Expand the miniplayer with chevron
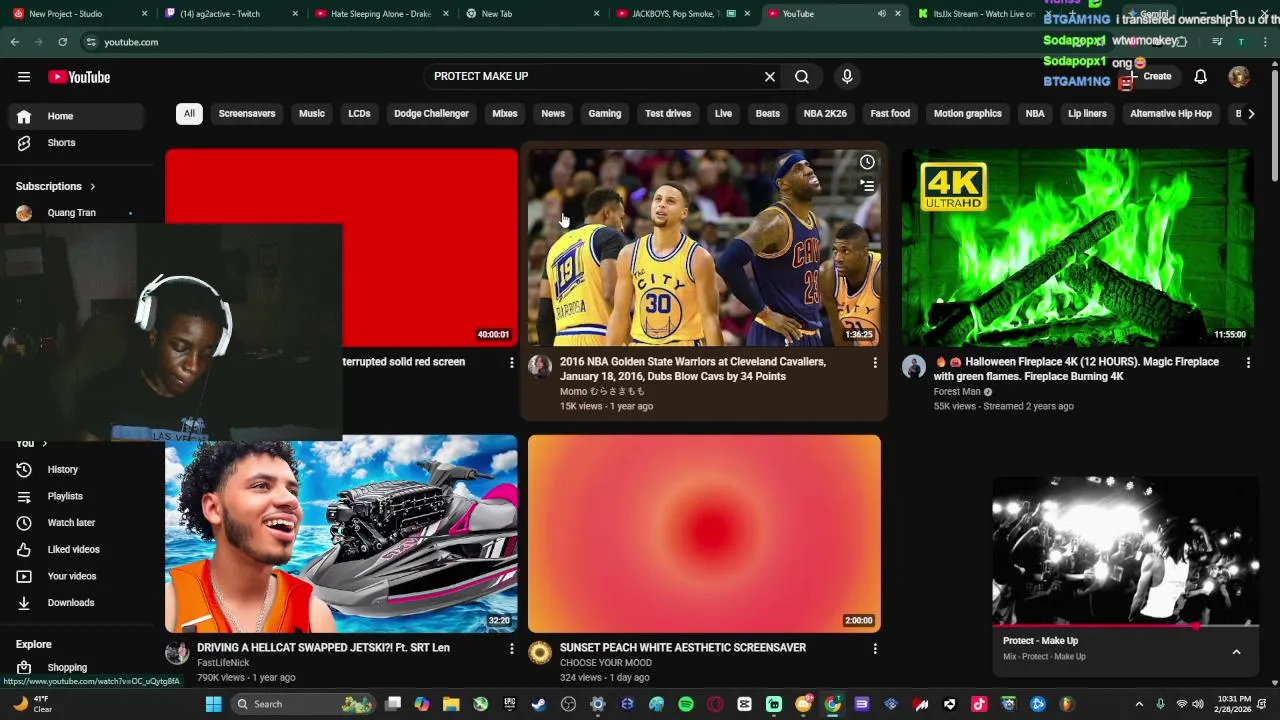Viewport: 1280px width, 720px height. click(x=1236, y=652)
